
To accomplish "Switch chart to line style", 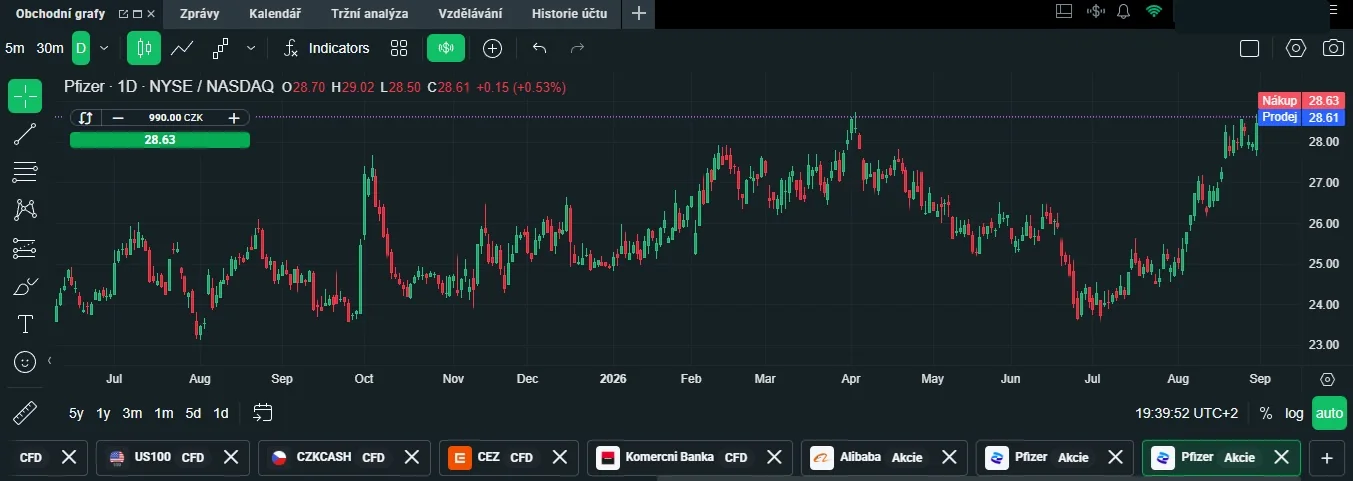I will pos(182,48).
